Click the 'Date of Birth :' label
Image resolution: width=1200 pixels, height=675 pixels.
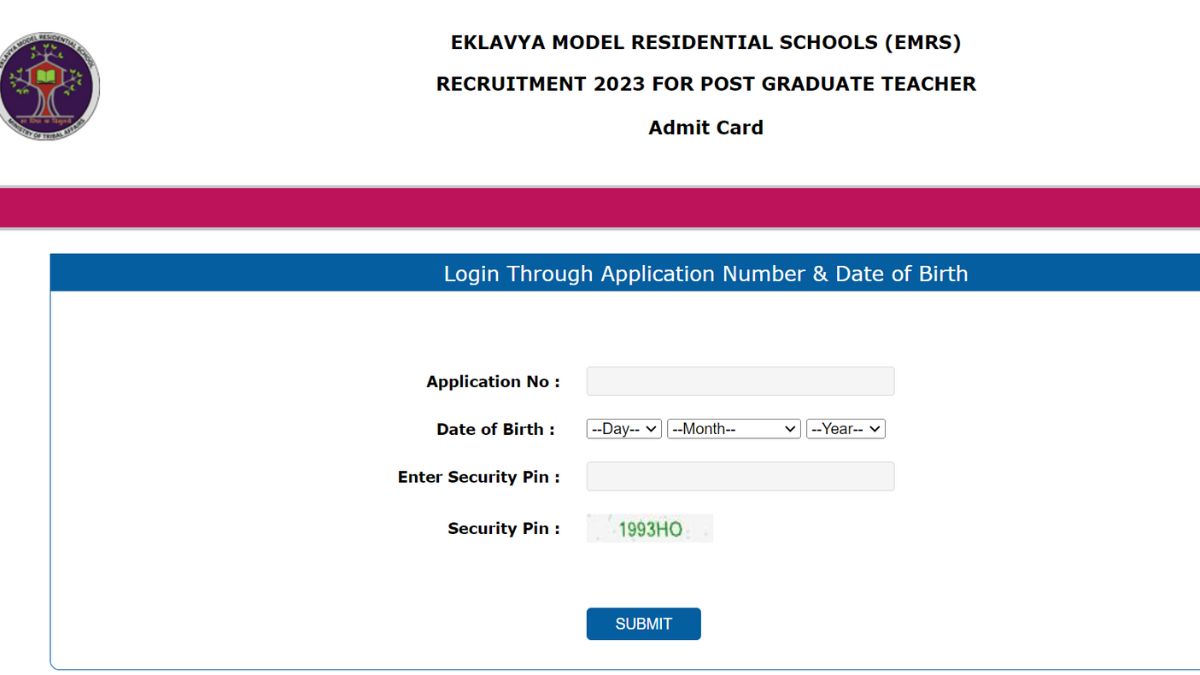[x=495, y=429]
